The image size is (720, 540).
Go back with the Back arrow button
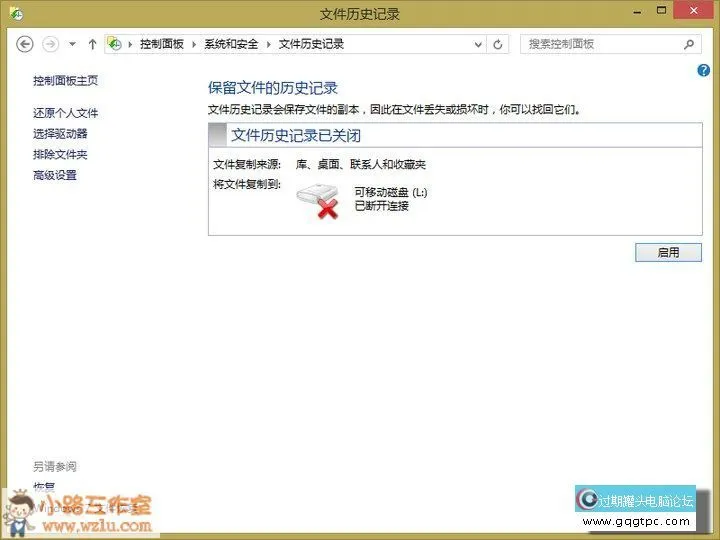[25, 44]
